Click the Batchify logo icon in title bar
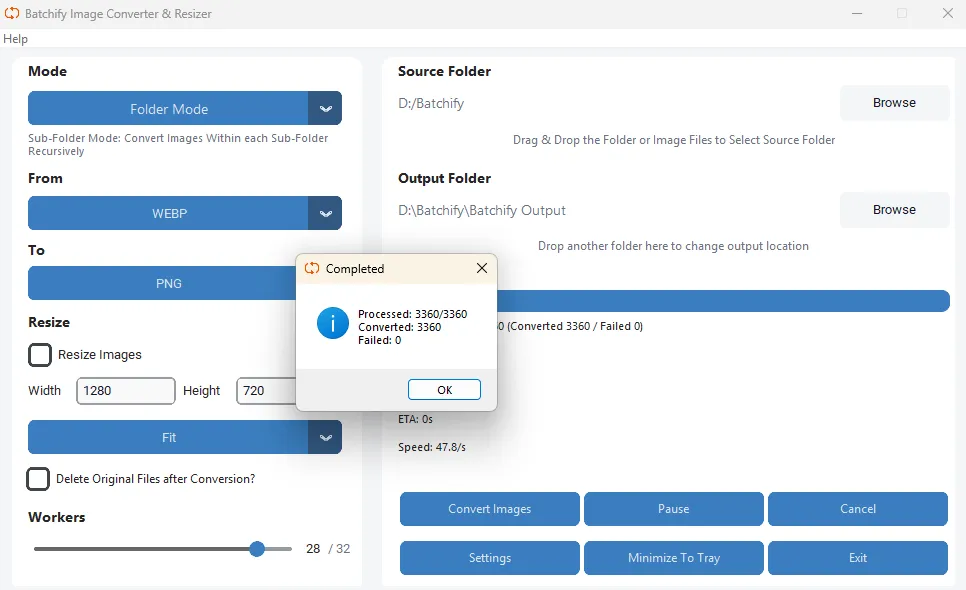Viewport: 966px width, 590px height. coord(12,13)
